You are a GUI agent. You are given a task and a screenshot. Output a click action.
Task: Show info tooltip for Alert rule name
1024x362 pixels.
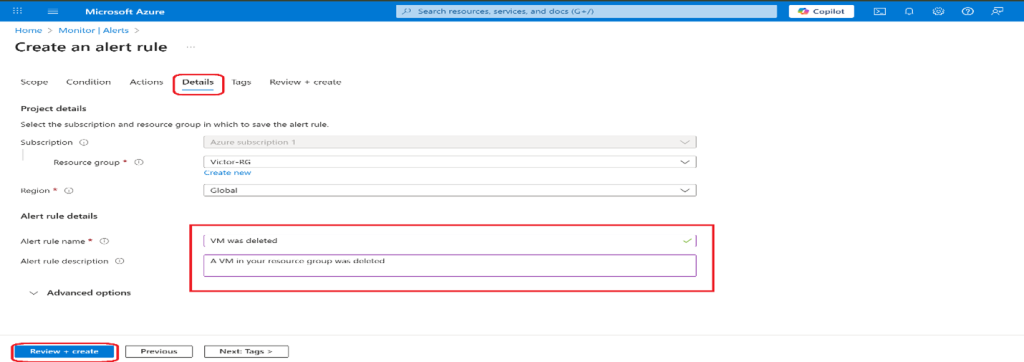pyautogui.click(x=104, y=241)
